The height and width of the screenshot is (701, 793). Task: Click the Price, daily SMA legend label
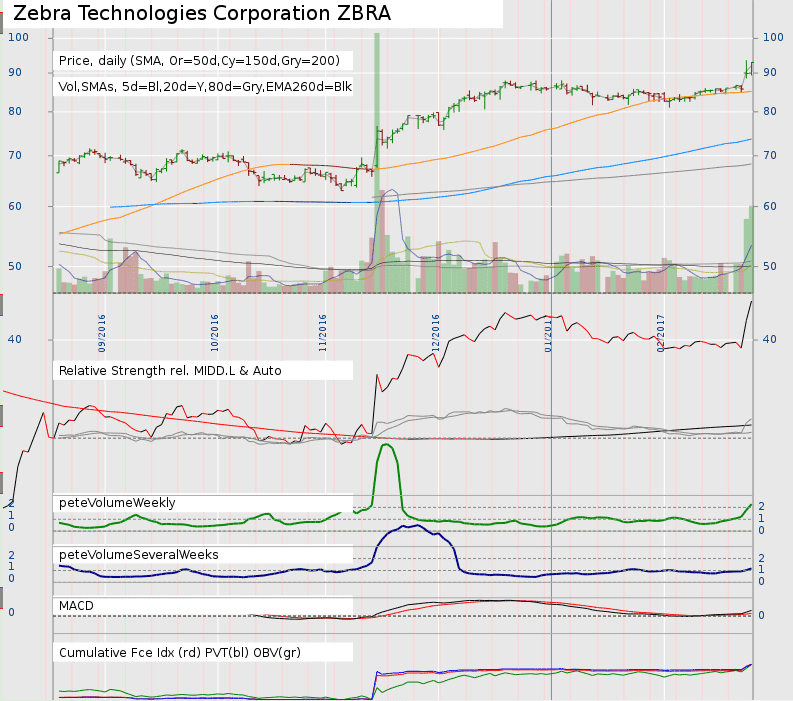(199, 61)
